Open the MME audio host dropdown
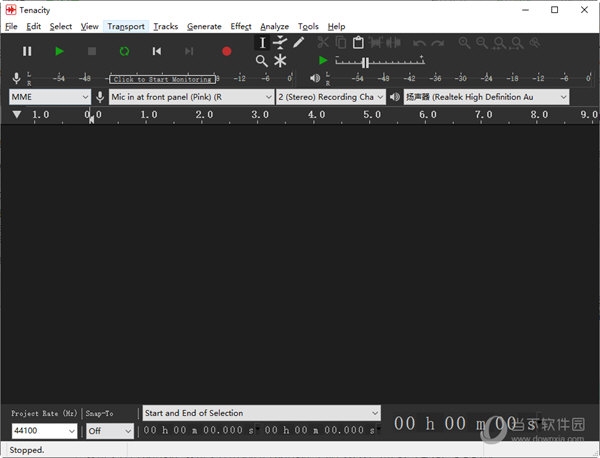Viewport: 600px width, 458px height. coord(50,97)
